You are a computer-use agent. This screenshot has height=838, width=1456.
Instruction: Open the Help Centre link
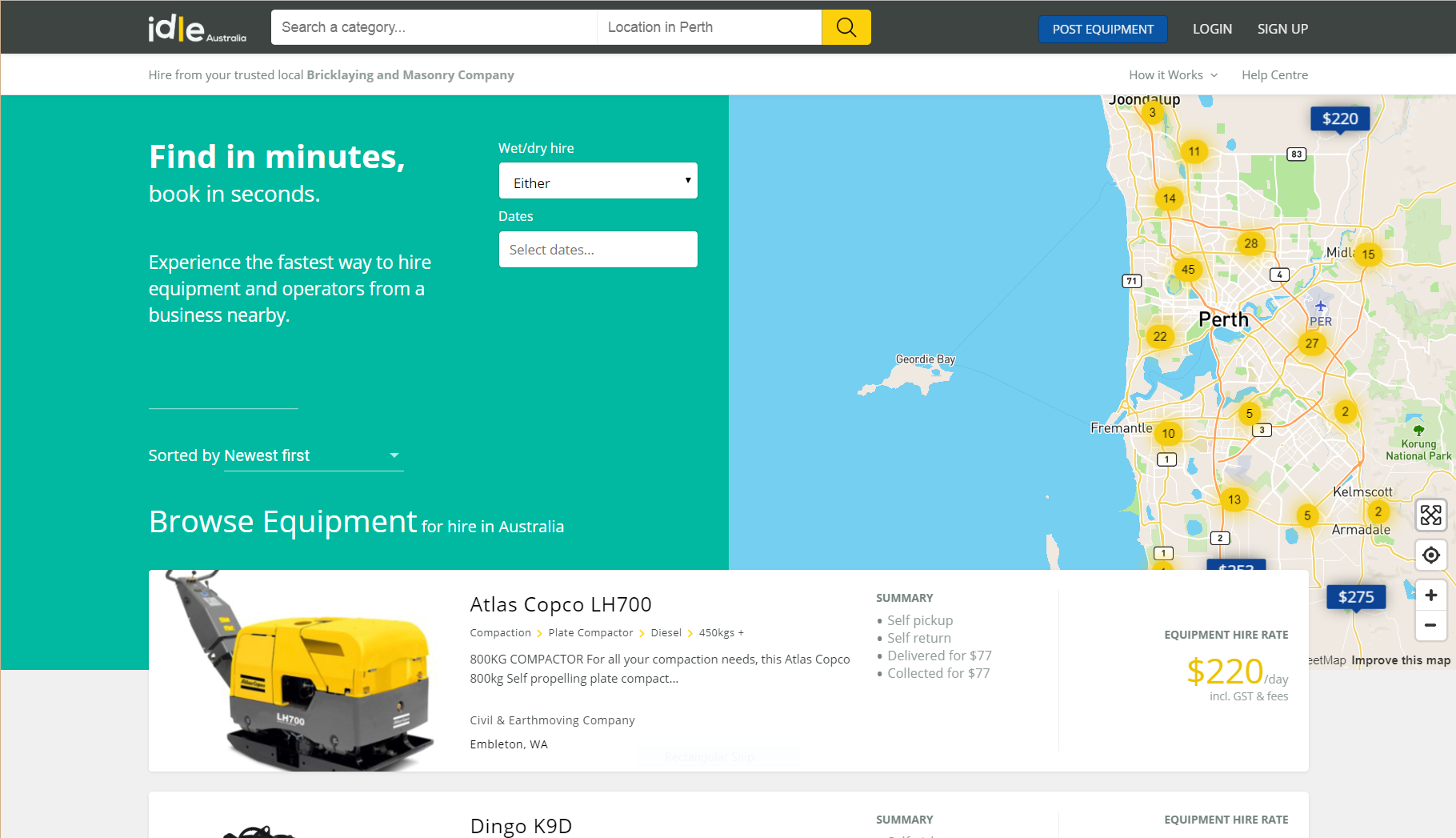click(x=1274, y=74)
